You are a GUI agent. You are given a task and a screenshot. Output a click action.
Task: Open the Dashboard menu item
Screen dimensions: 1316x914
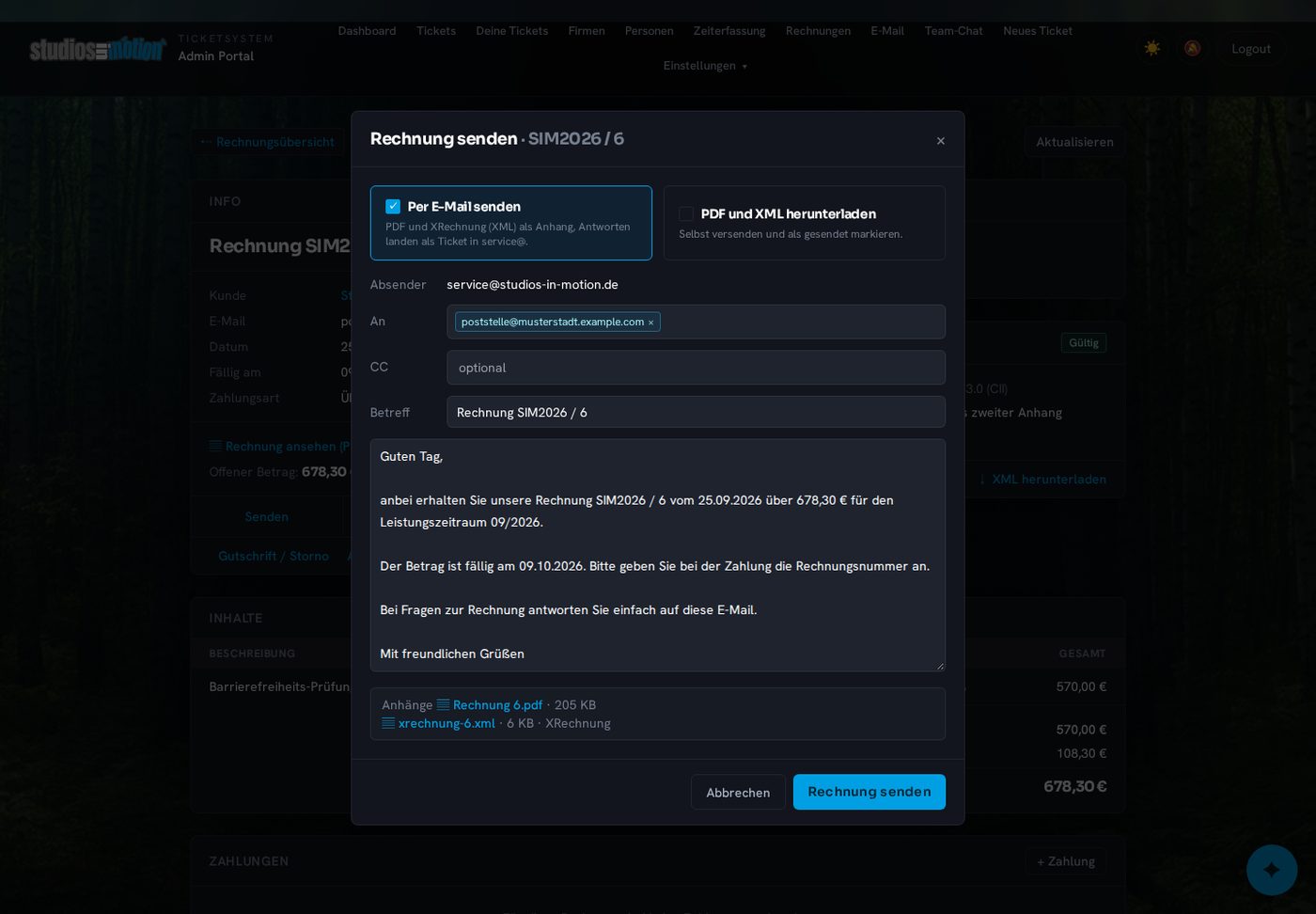(367, 31)
